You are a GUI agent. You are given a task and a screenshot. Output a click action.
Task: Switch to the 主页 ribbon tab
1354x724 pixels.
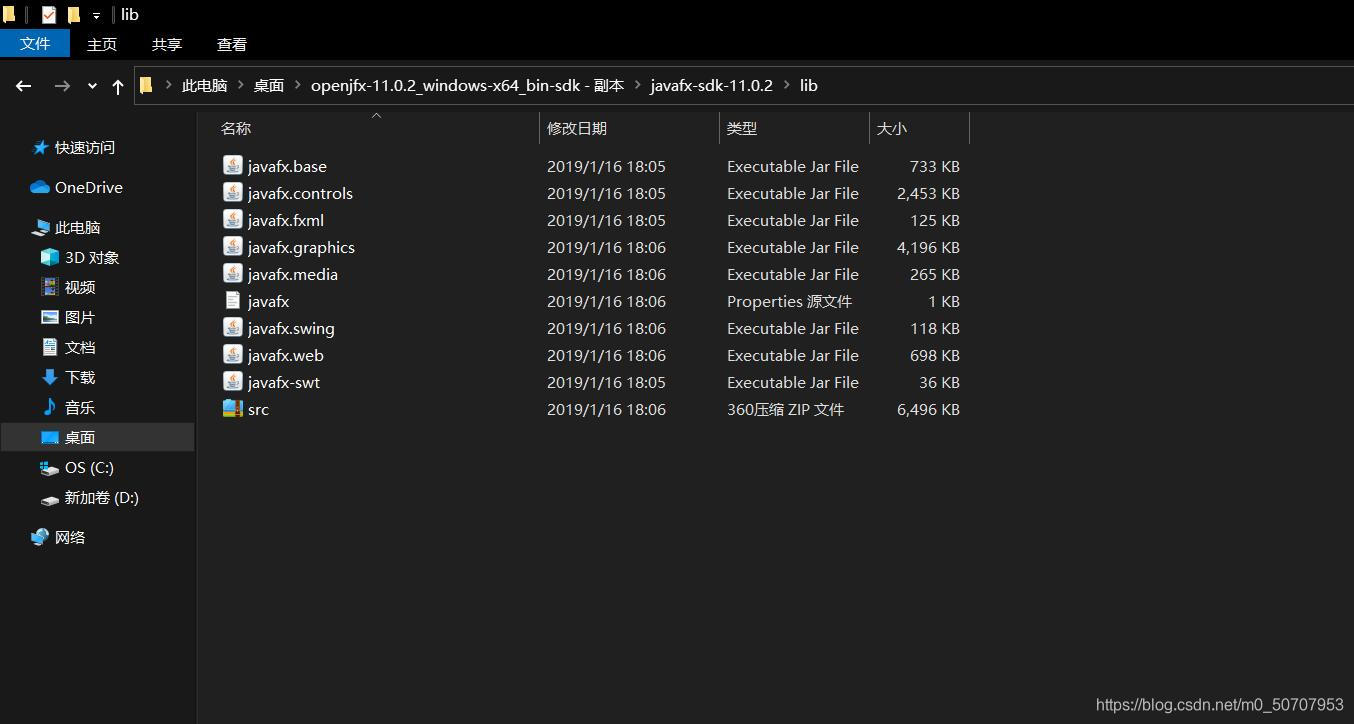[102, 44]
